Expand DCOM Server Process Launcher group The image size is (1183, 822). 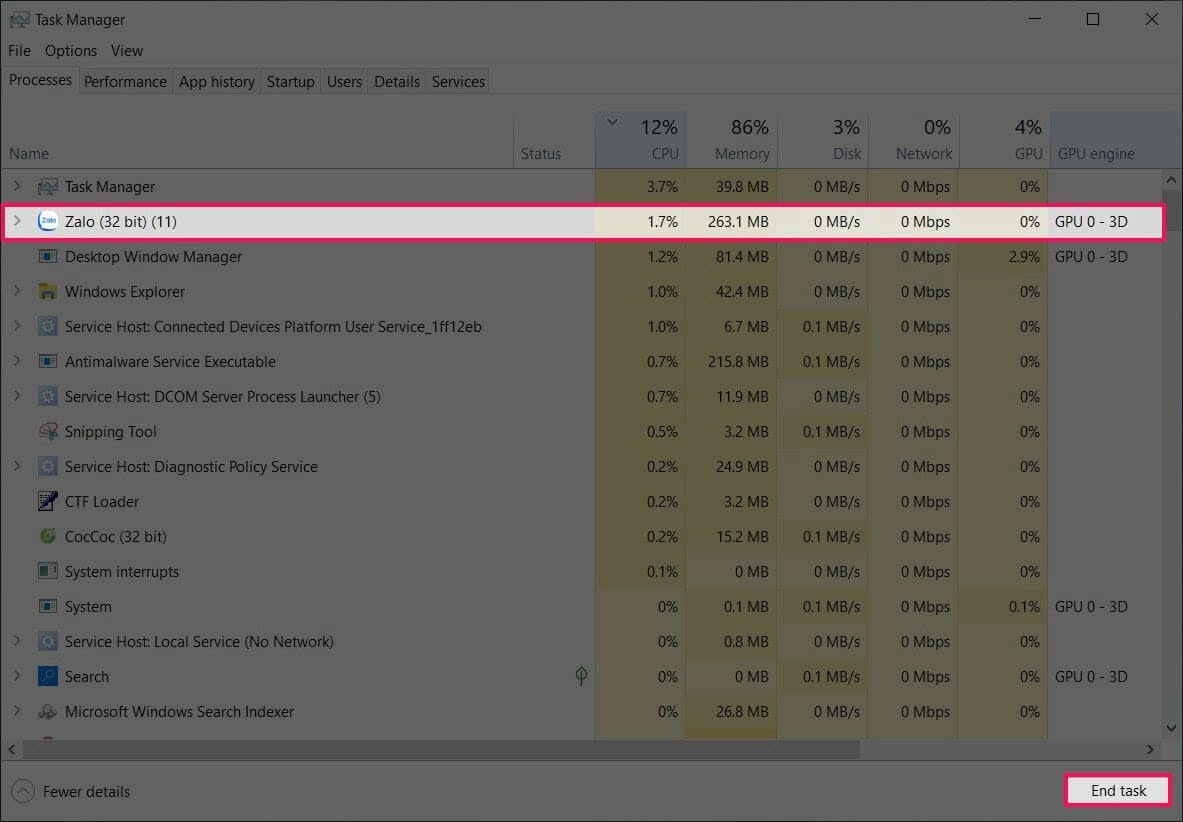click(x=17, y=396)
